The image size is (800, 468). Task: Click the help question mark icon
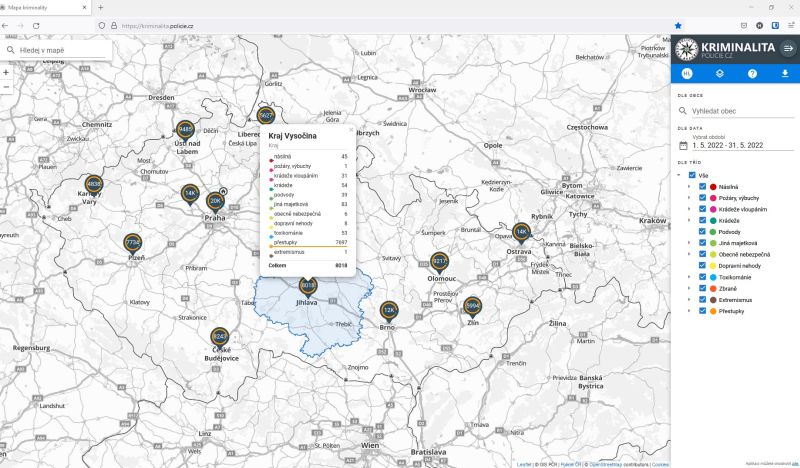tap(752, 74)
